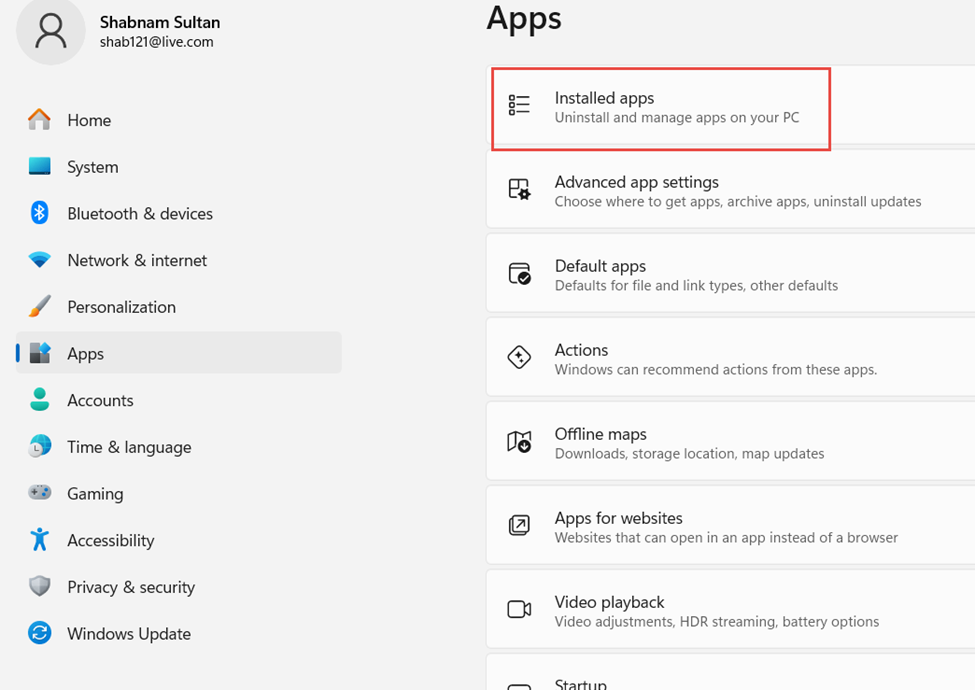
Task: Open the Actions card
Action: (731, 357)
